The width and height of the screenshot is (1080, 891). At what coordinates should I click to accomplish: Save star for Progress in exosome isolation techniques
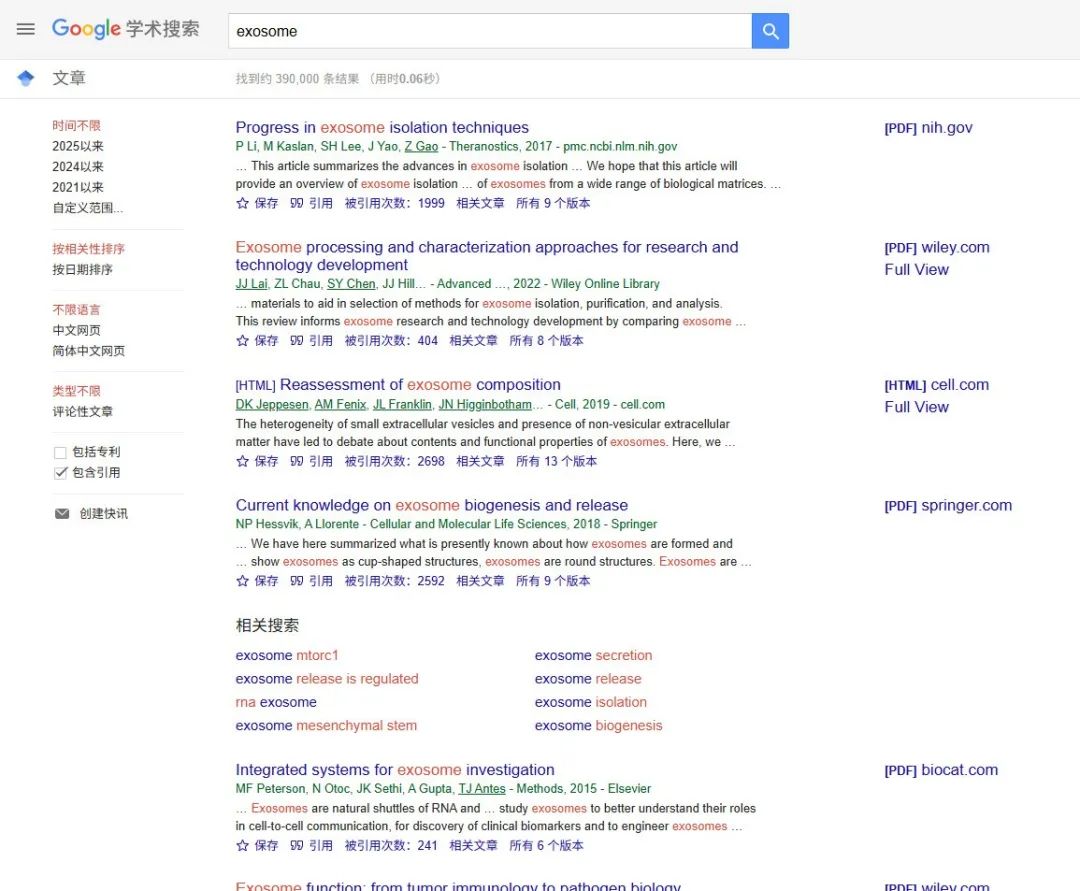pyautogui.click(x=242, y=203)
